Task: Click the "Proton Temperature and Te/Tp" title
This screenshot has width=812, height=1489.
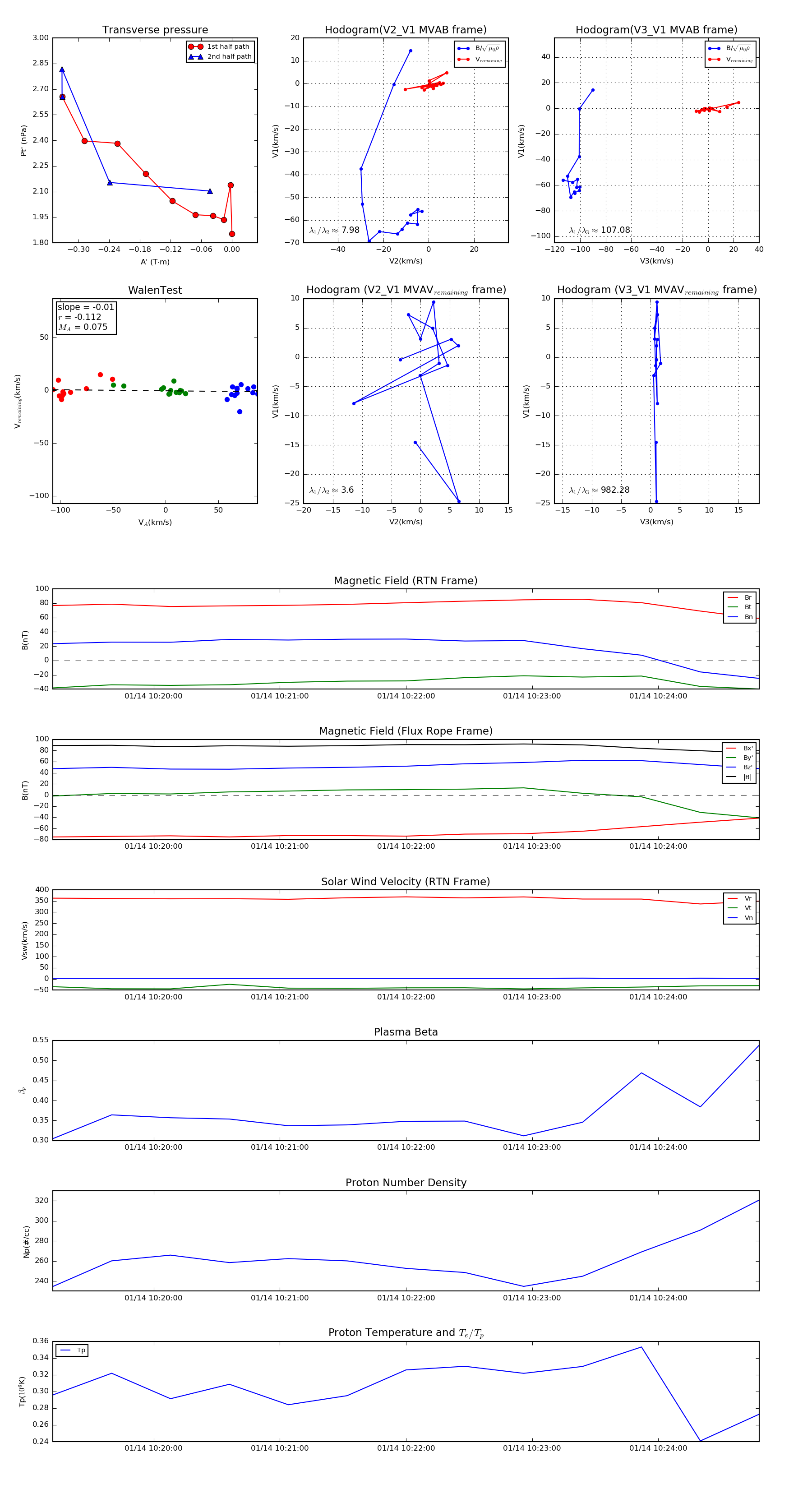Action: [x=406, y=1333]
